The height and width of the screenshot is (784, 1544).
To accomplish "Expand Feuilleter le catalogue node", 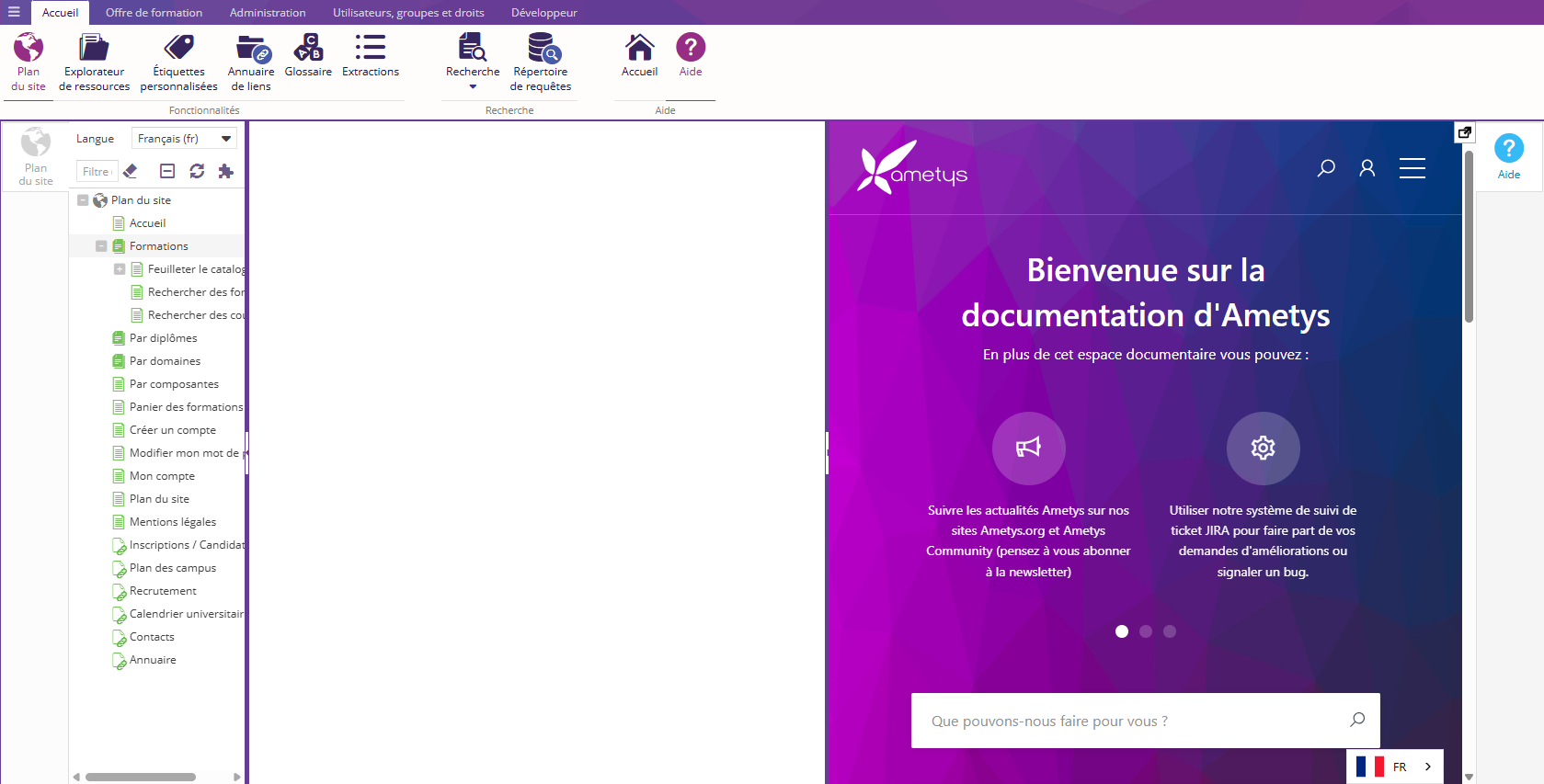I will (120, 268).
